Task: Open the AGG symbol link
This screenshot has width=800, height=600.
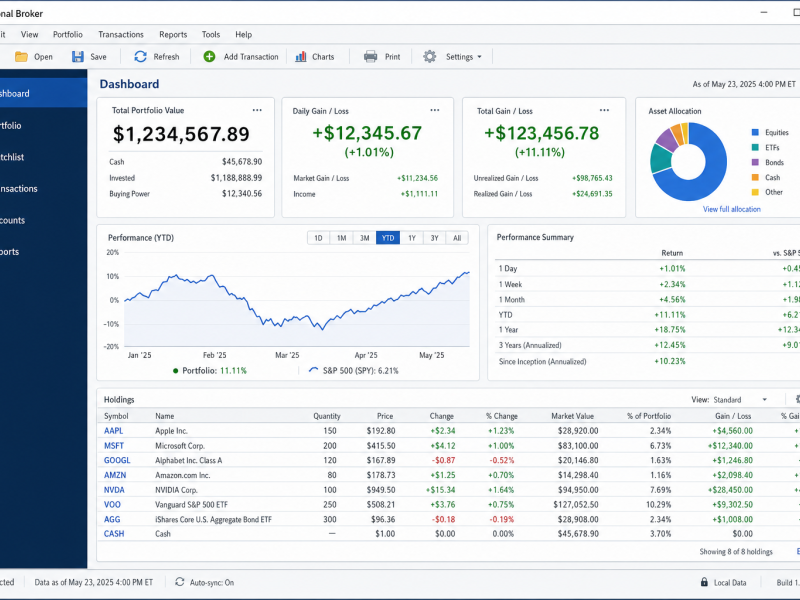Action: click(112, 519)
